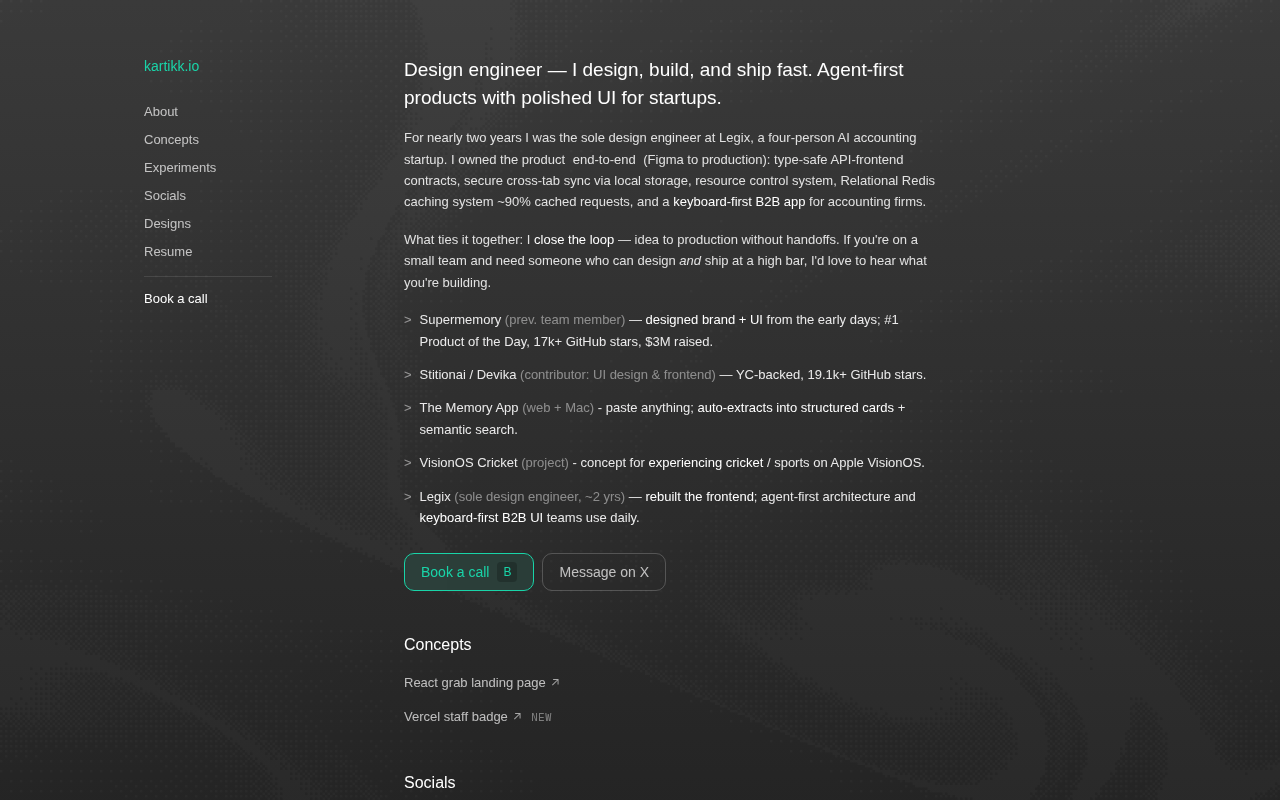Open the Stitionai / Devika link
The height and width of the screenshot is (800, 1280).
468,375
